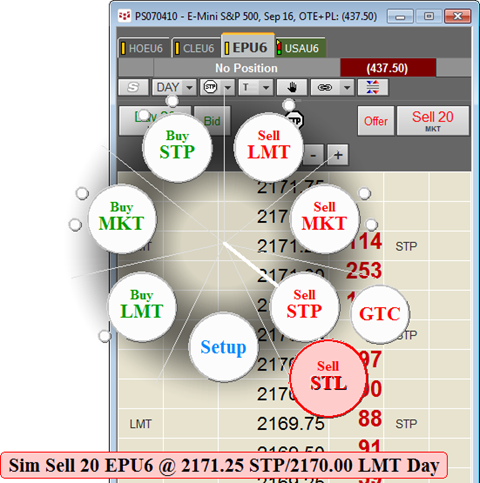Image resolution: width=480 pixels, height=483 pixels.
Task: Choose the Buy LMT circle in the radial menu
Action: coord(142,307)
